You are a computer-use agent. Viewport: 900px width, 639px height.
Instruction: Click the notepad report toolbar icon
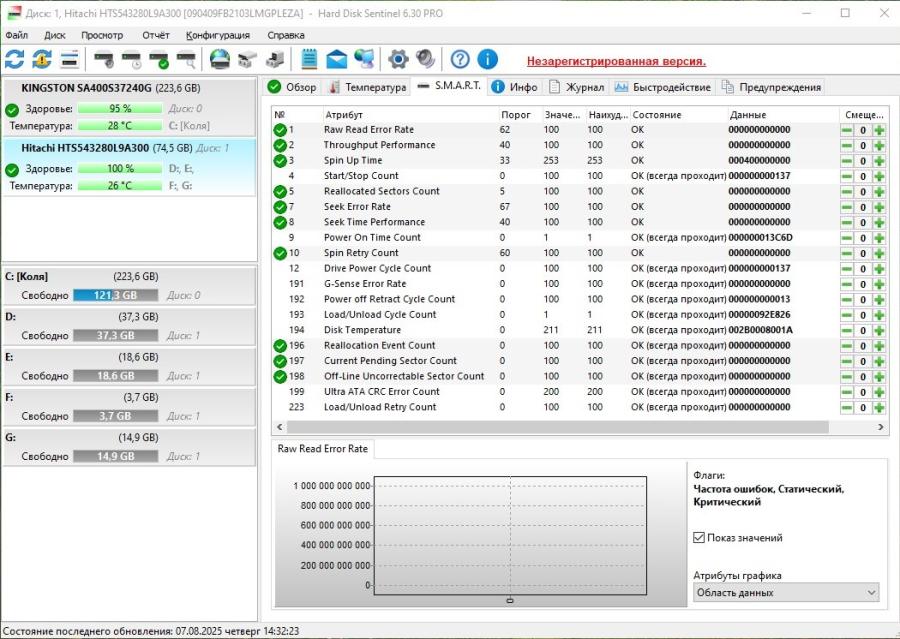[309, 59]
